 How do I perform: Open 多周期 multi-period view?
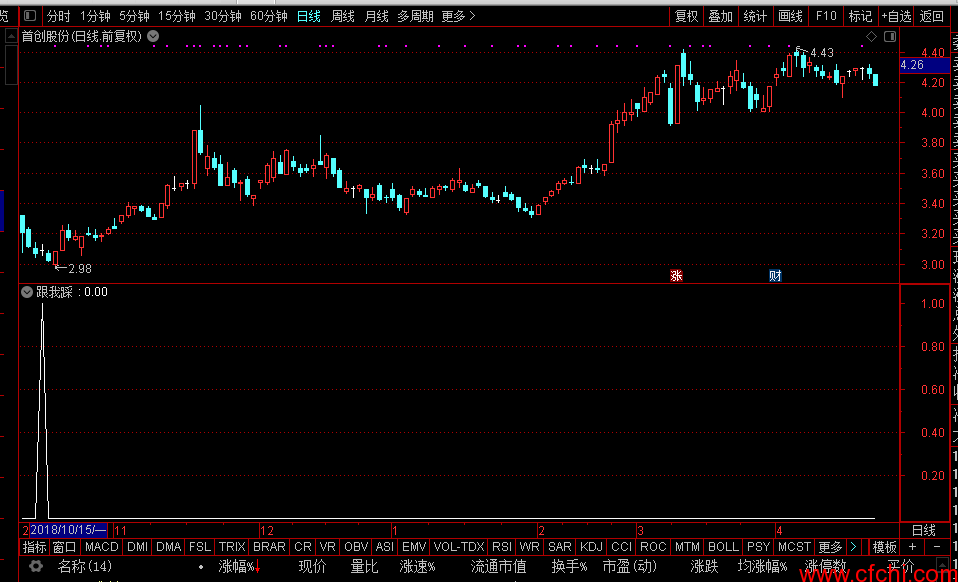(415, 16)
